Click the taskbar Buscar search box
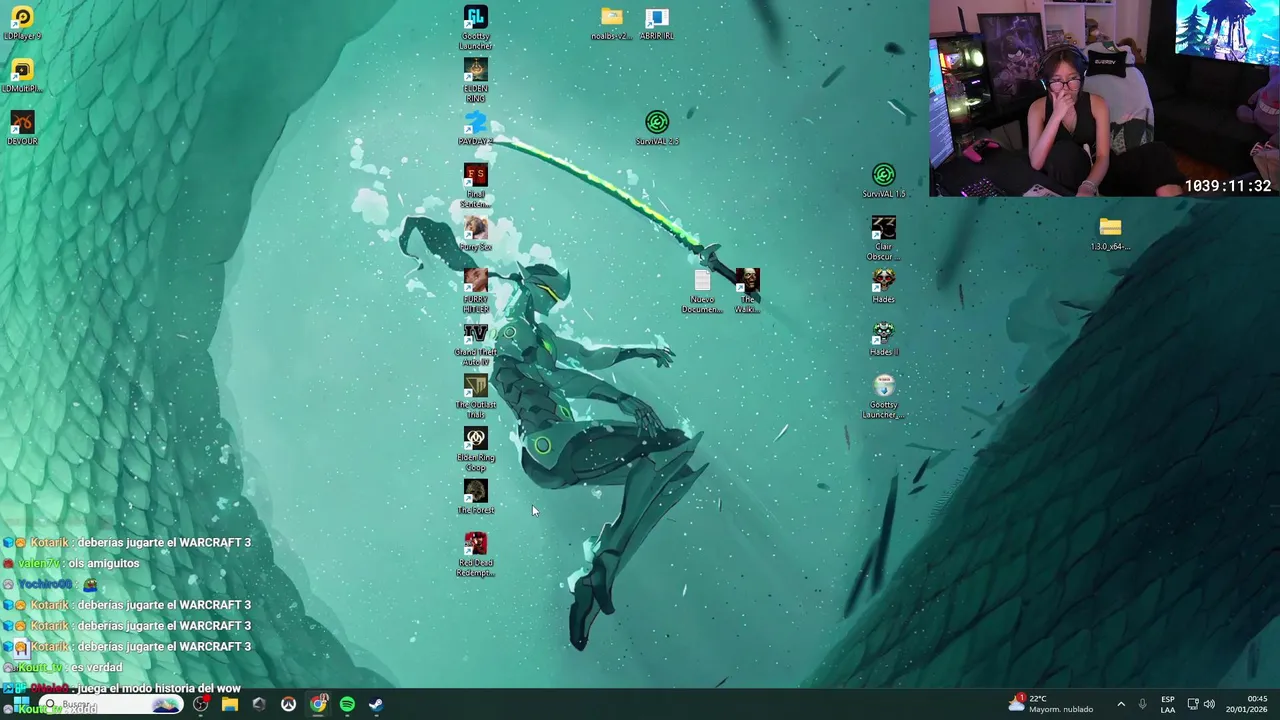 click(x=110, y=705)
